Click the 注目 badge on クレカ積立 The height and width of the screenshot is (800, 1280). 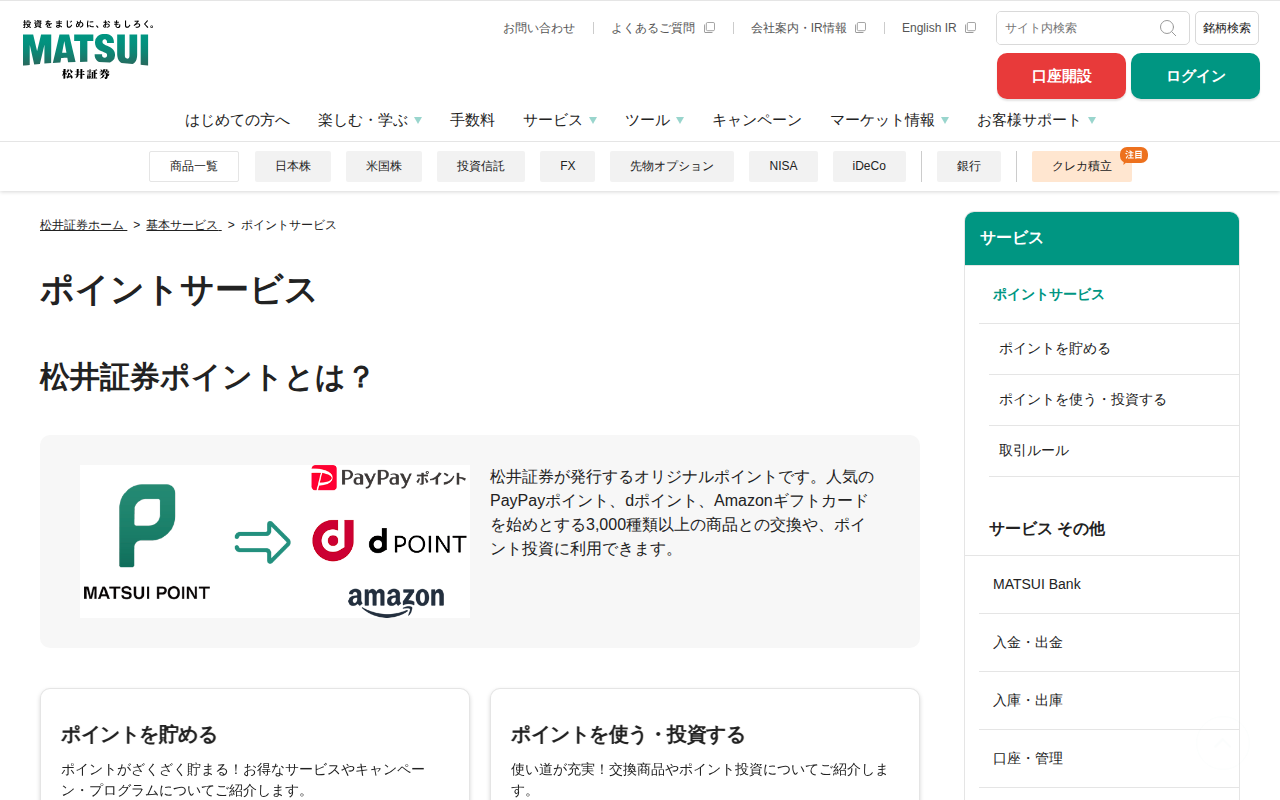[1134, 155]
